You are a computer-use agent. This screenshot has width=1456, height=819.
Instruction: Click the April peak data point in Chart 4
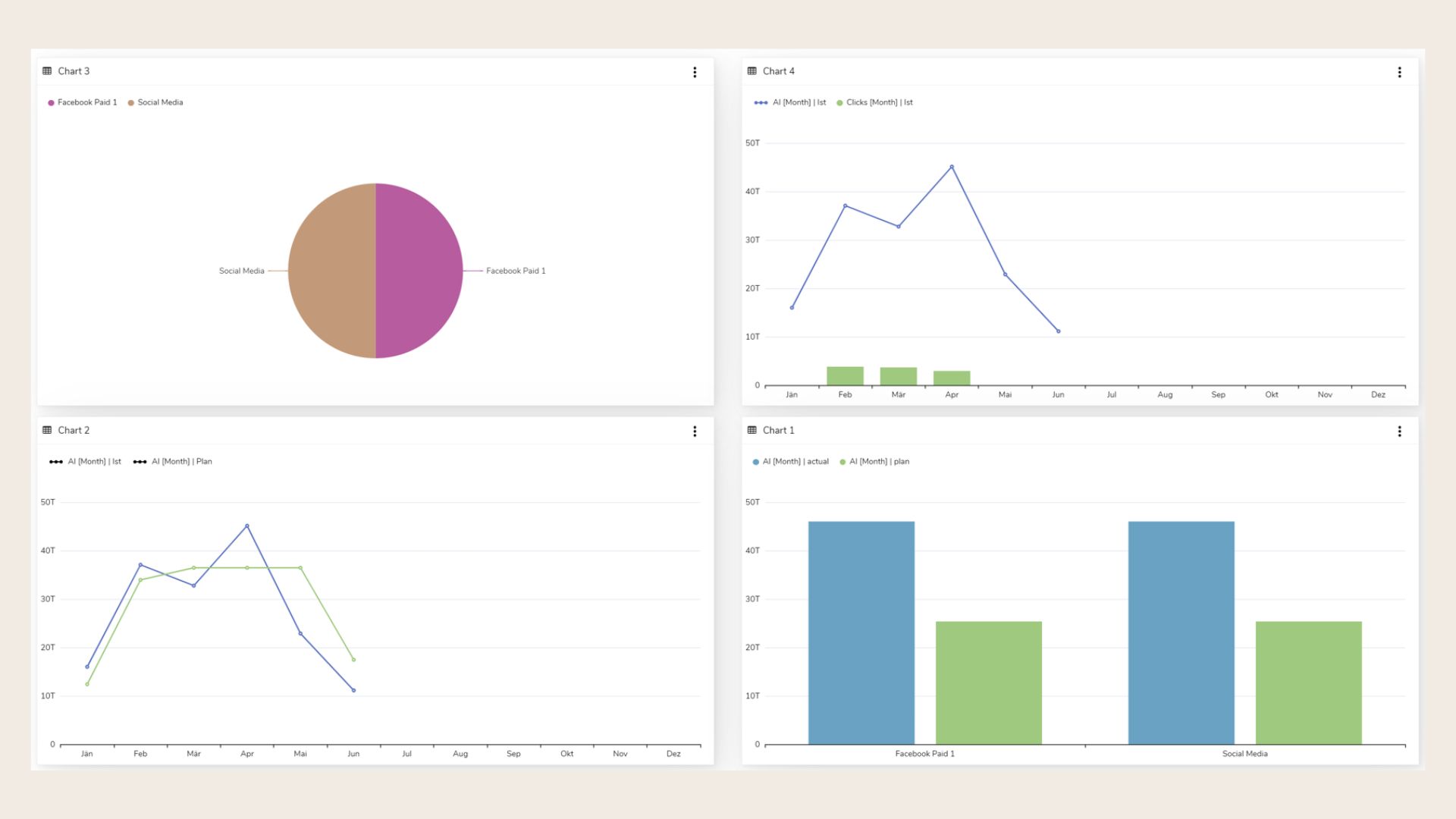[952, 165]
